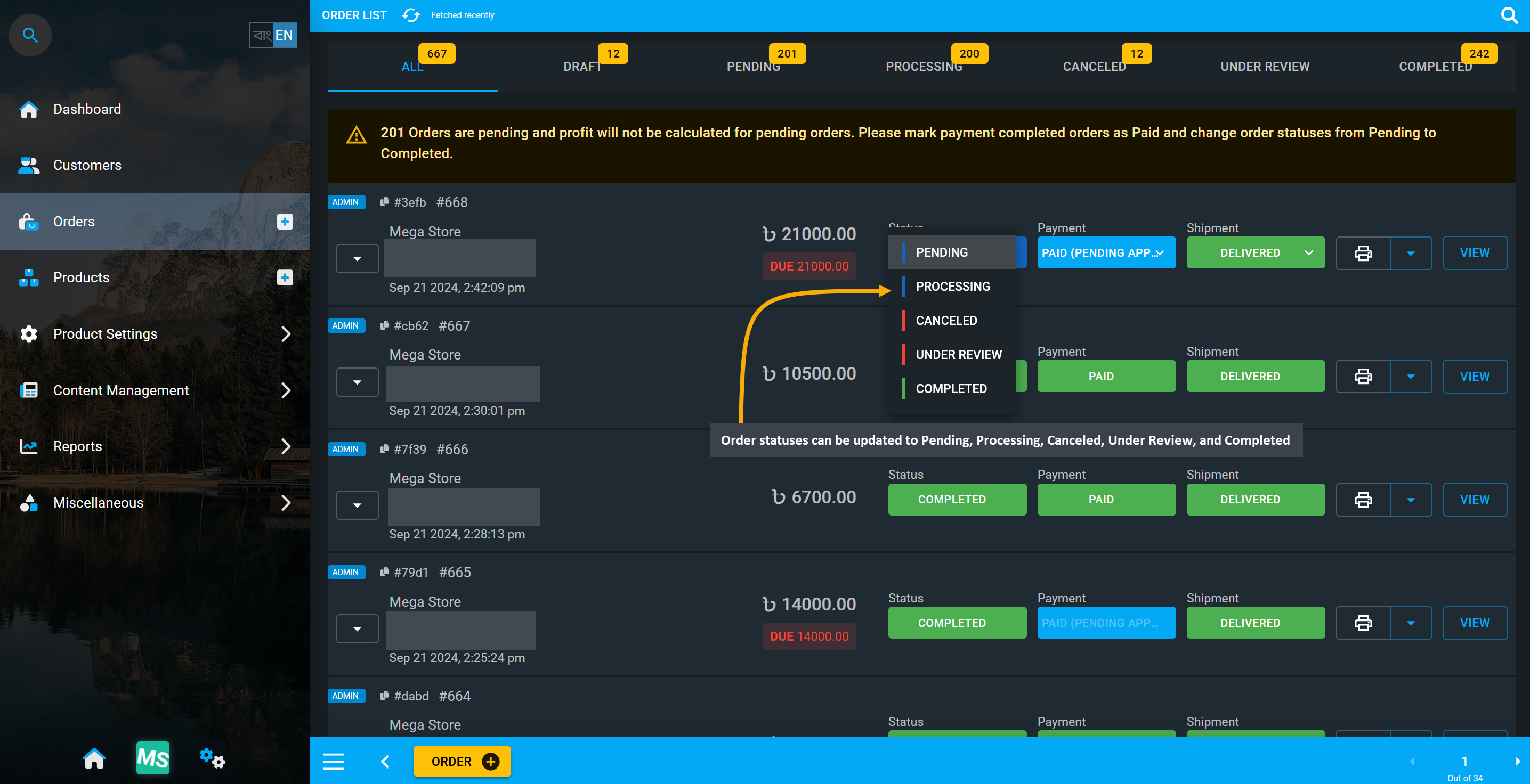Select the COMPLETED tab filter
Viewport: 1530px width, 784px height.
(x=1435, y=67)
